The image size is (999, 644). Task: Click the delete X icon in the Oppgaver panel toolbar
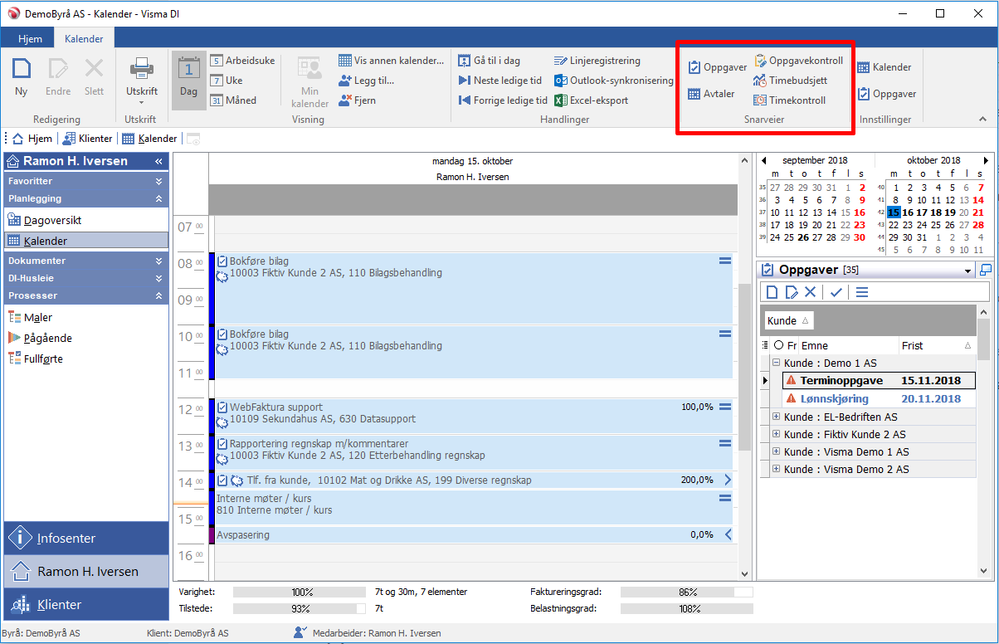810,292
